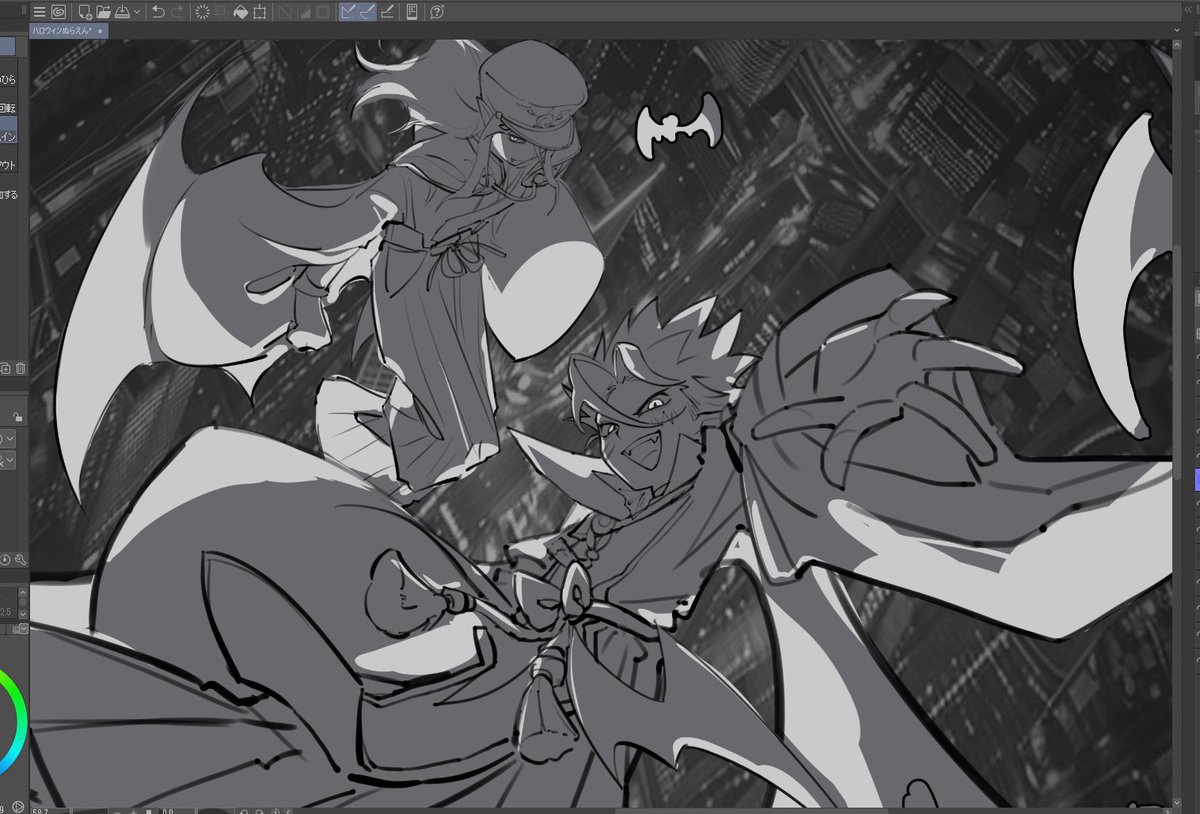Image resolution: width=1200 pixels, height=814 pixels.
Task: Click the sub tool copy icon
Action: point(7,369)
